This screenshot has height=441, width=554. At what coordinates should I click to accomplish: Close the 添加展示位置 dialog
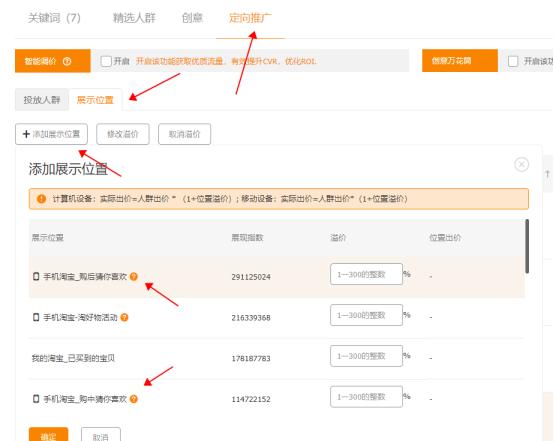point(521,164)
